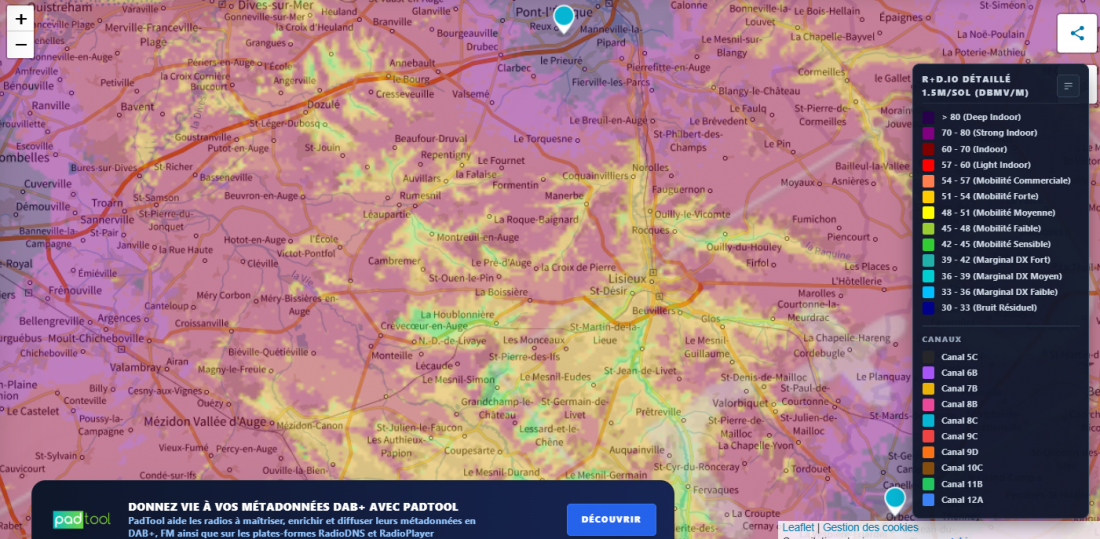The width and height of the screenshot is (1100, 539).
Task: Select Canal 6B in legend
Action: coord(951,373)
